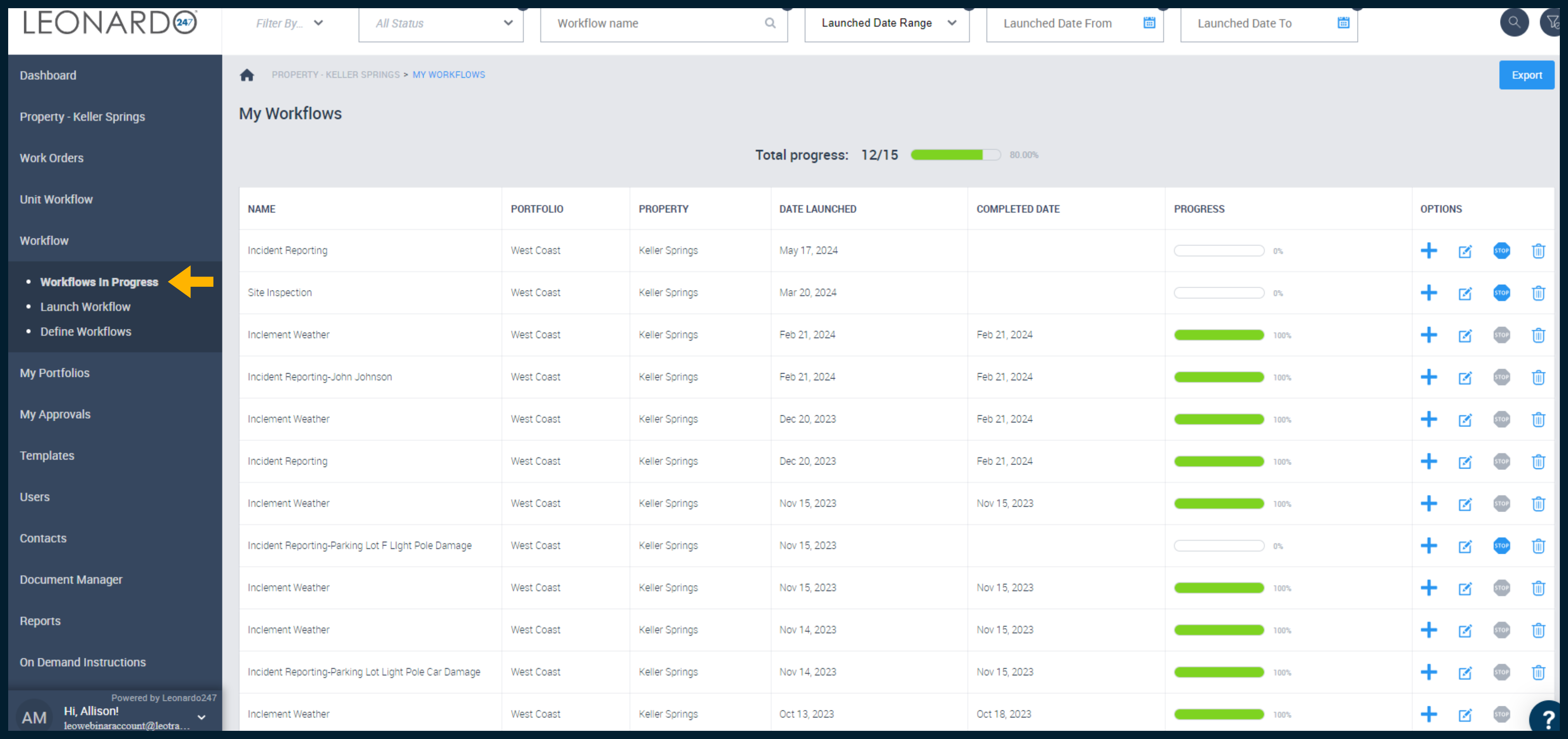Click the Leonardo247 logo

(x=109, y=23)
